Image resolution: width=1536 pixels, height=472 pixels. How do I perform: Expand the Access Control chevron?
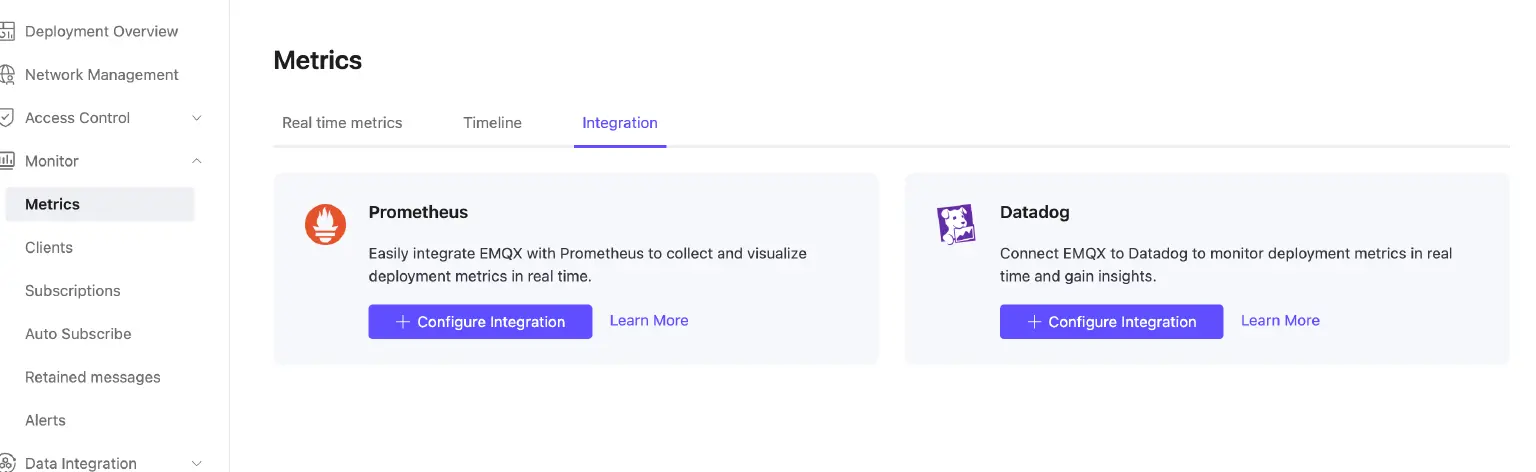(197, 118)
